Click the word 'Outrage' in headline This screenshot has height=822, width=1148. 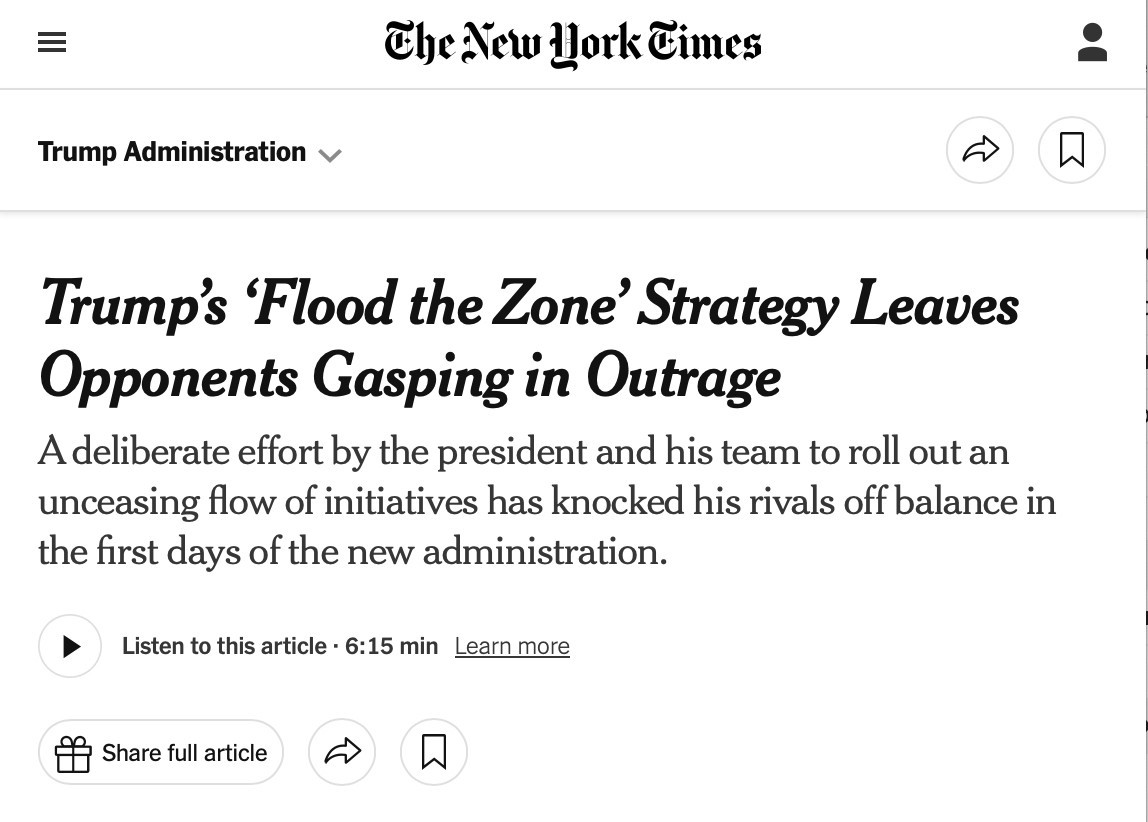tap(683, 378)
